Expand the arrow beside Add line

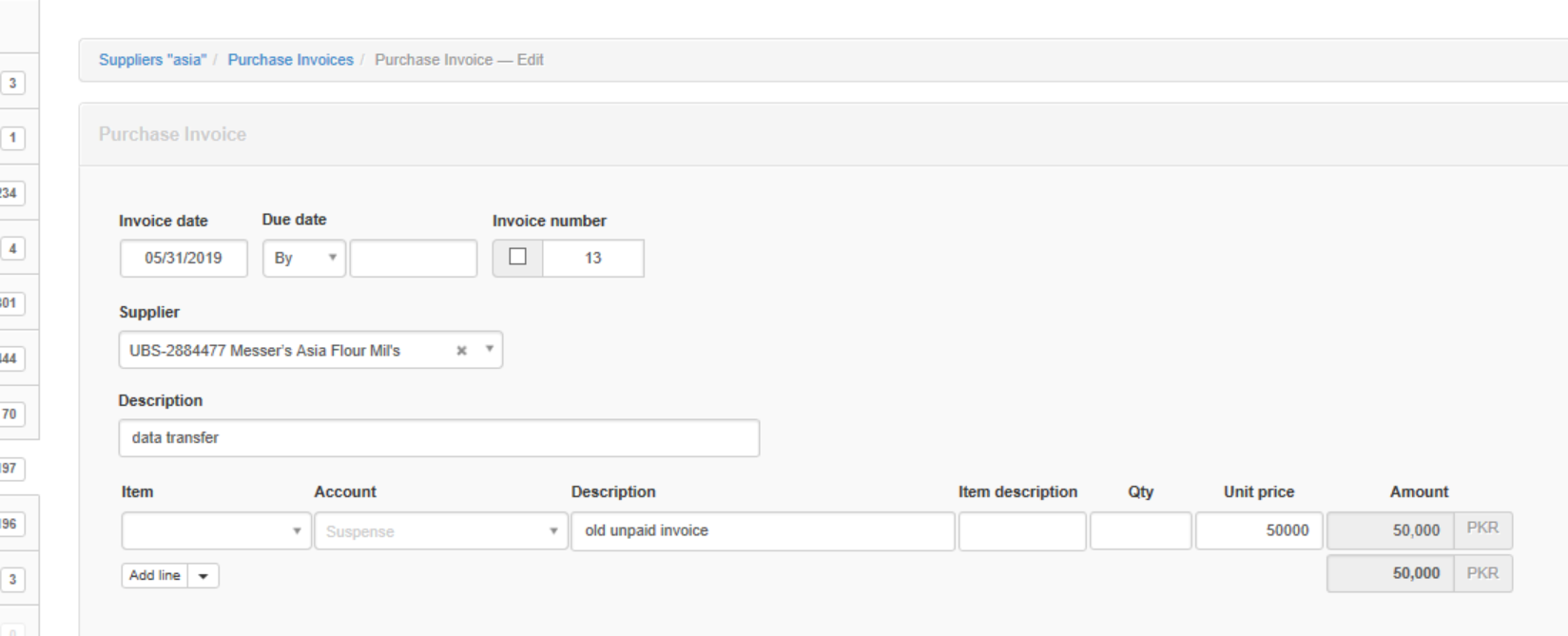coord(203,576)
